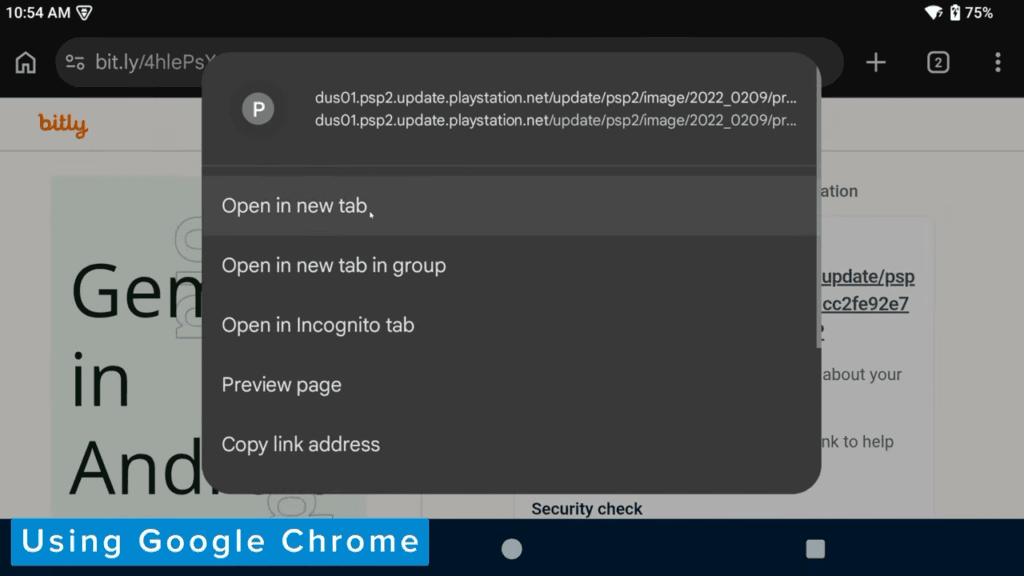Image resolution: width=1024 pixels, height=576 pixels.
Task: Open a new tab with plus icon
Action: click(x=876, y=63)
